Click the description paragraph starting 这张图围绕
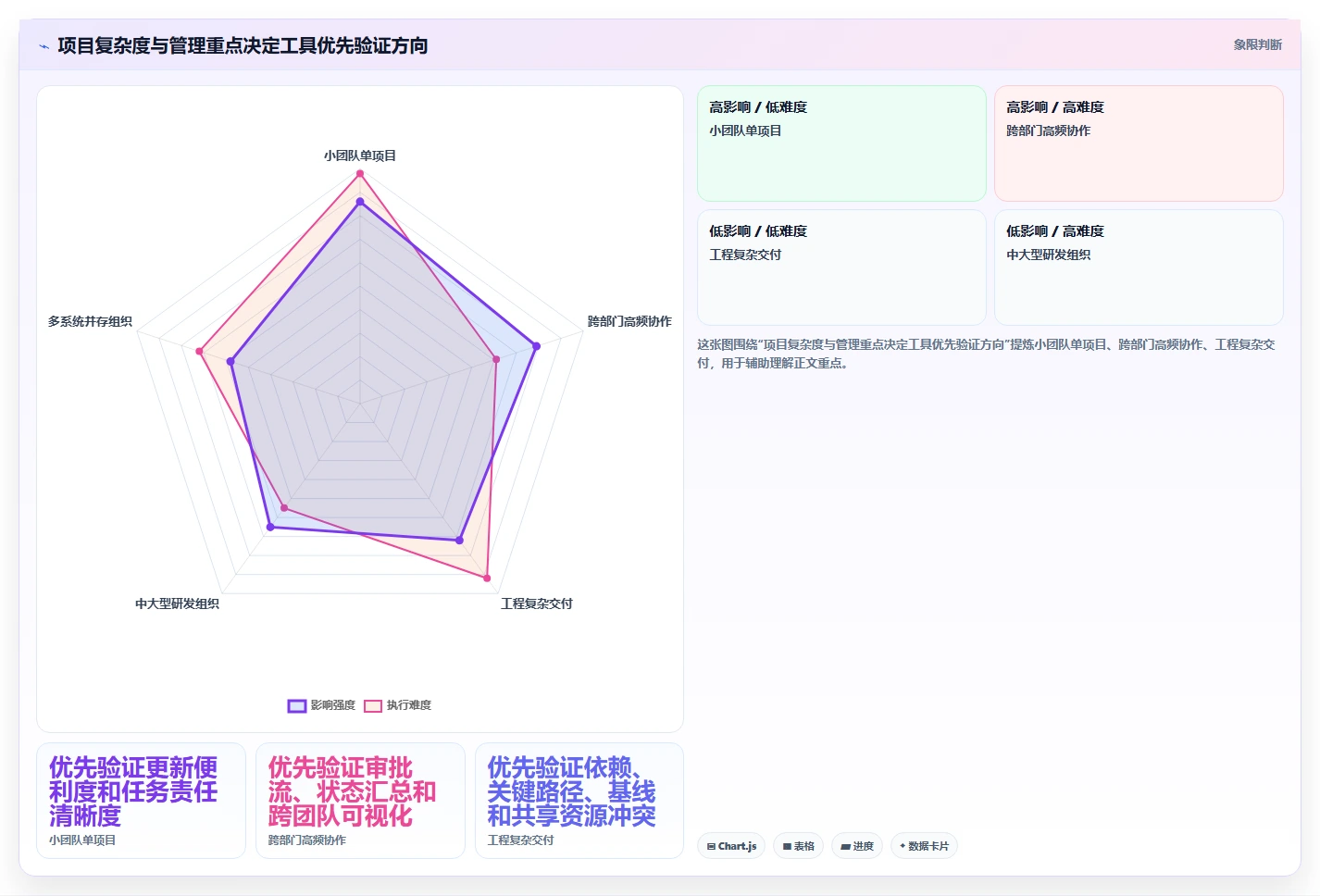The height and width of the screenshot is (896, 1320). tap(986, 354)
